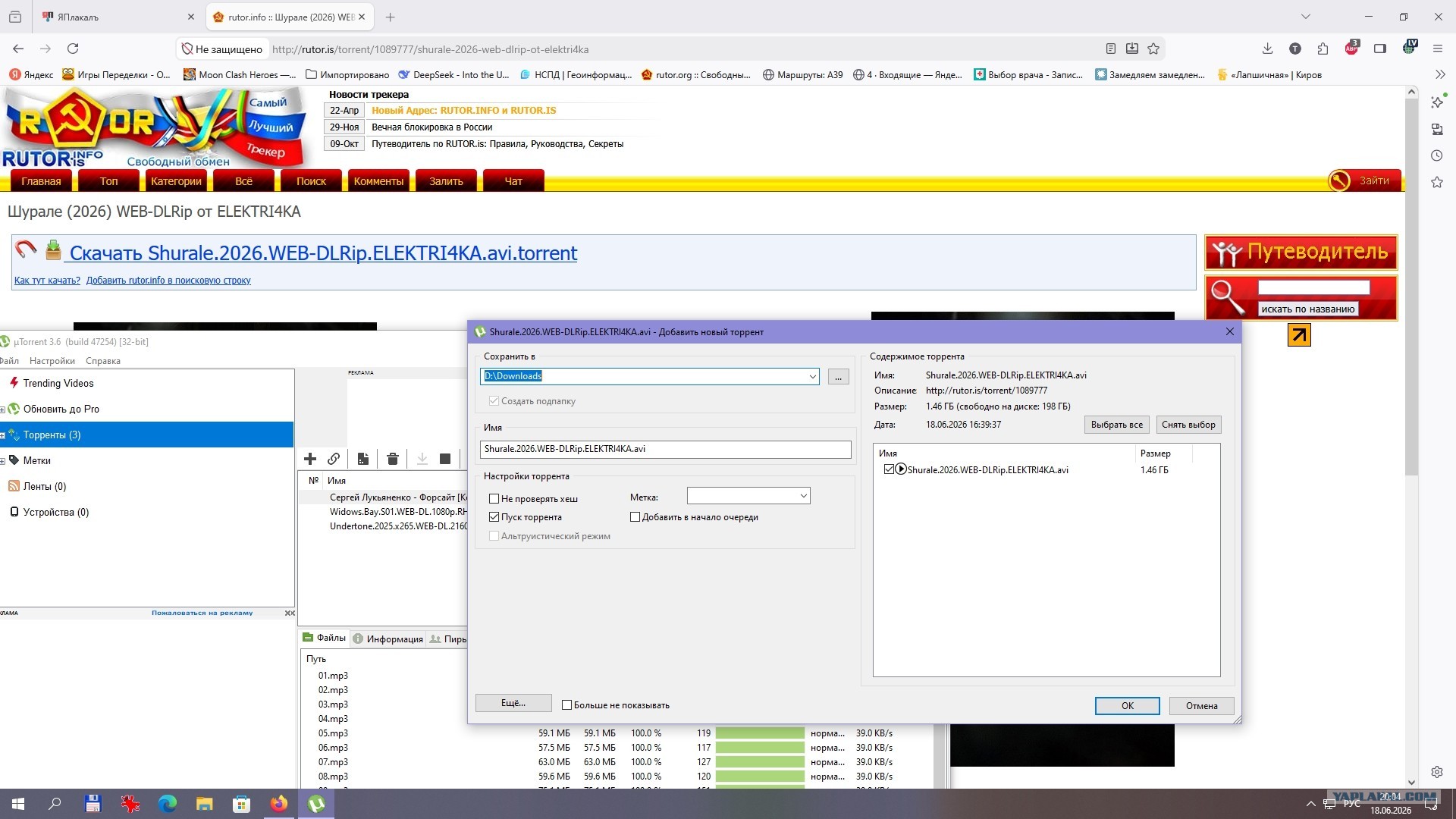Open Microsoft Store from the taskbar
The height and width of the screenshot is (819, 1456).
click(x=241, y=803)
